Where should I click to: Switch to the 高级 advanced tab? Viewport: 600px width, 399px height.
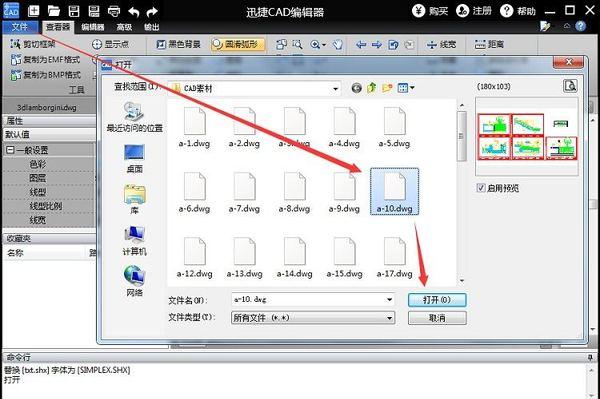124,27
